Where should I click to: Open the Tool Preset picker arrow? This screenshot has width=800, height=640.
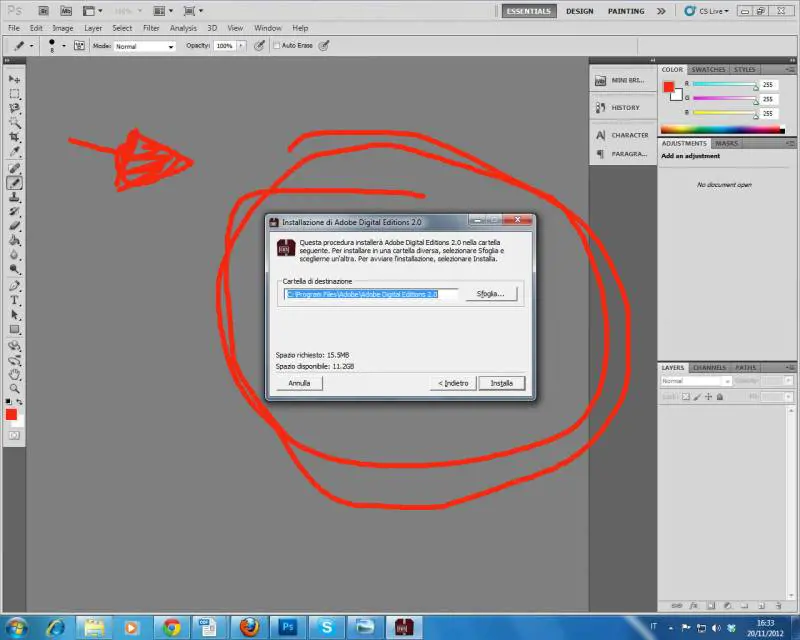tap(32, 45)
